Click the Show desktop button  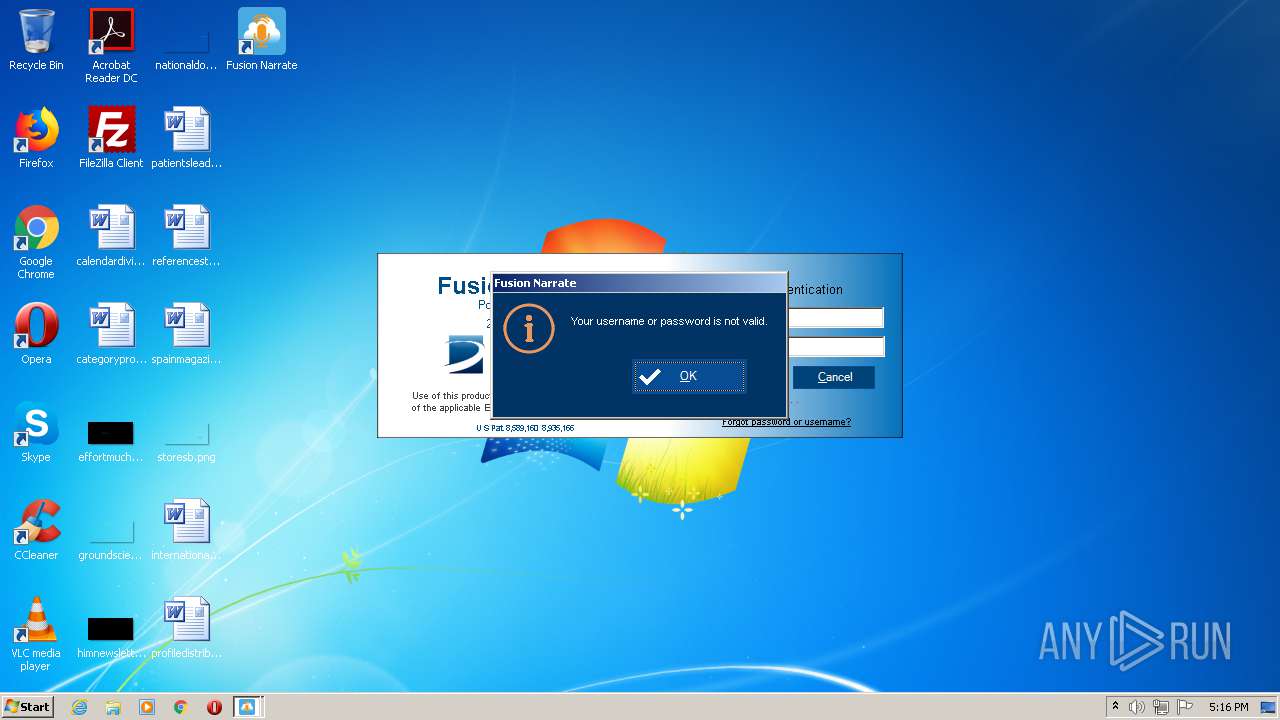pyautogui.click(x=1269, y=707)
